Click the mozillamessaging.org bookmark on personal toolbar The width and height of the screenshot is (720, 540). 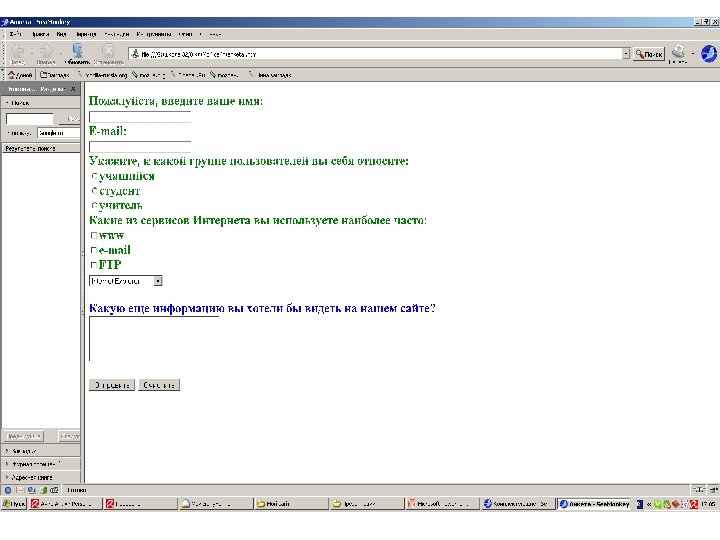coord(102,74)
